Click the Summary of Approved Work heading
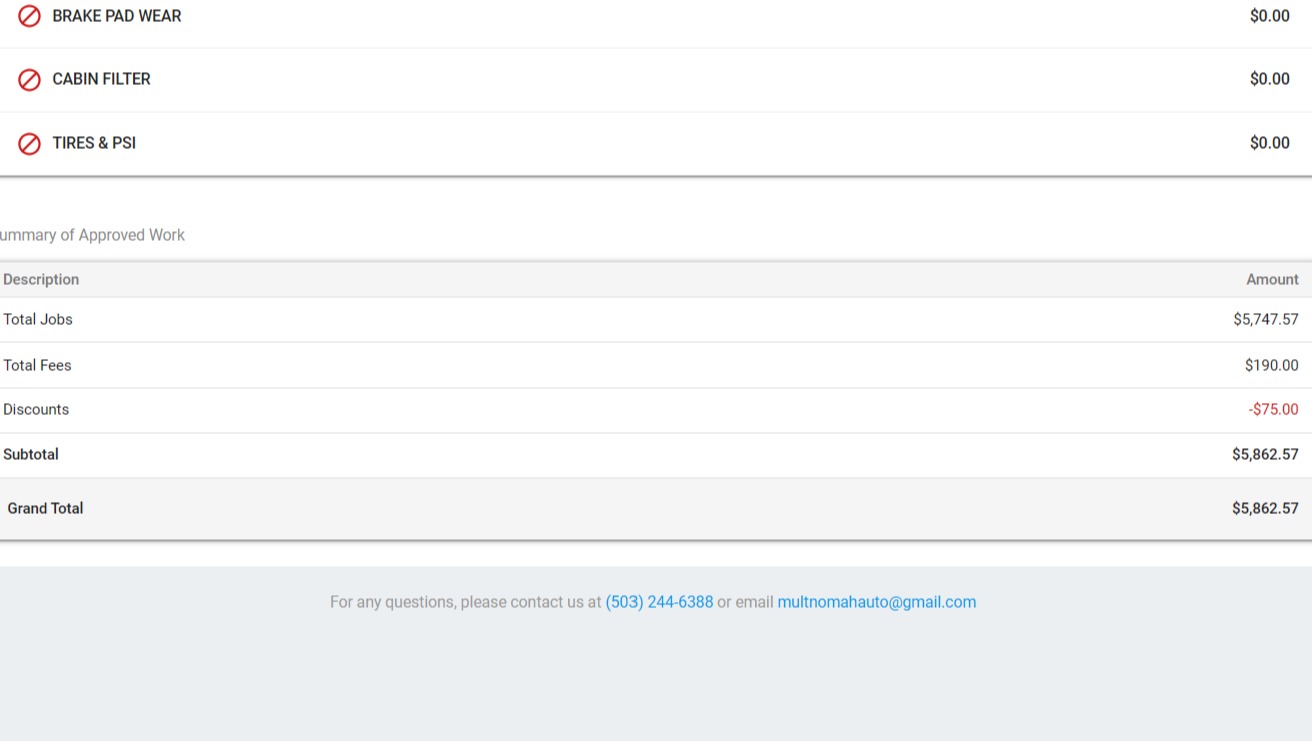Image resolution: width=1312 pixels, height=741 pixels. [92, 235]
